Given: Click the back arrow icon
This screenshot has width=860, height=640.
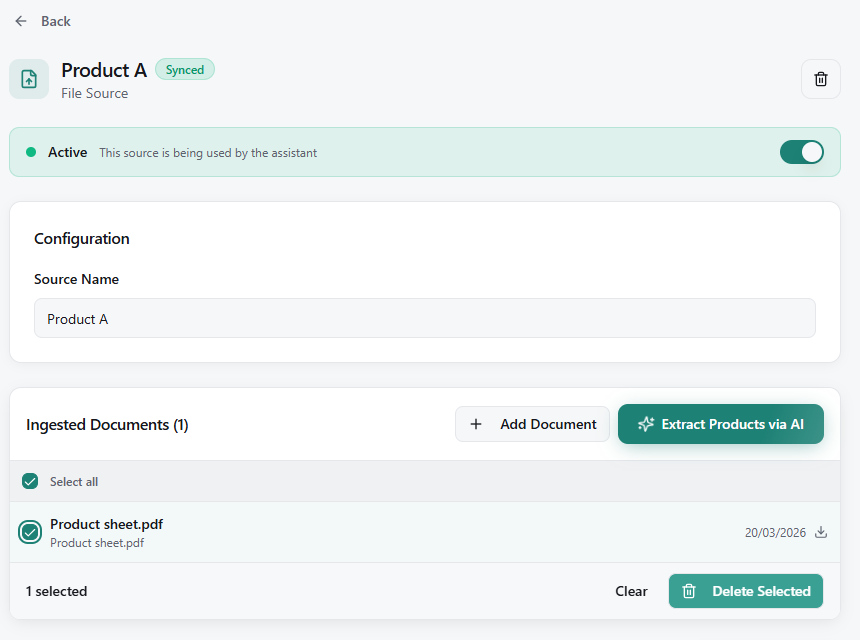Looking at the screenshot, I should click(x=21, y=21).
